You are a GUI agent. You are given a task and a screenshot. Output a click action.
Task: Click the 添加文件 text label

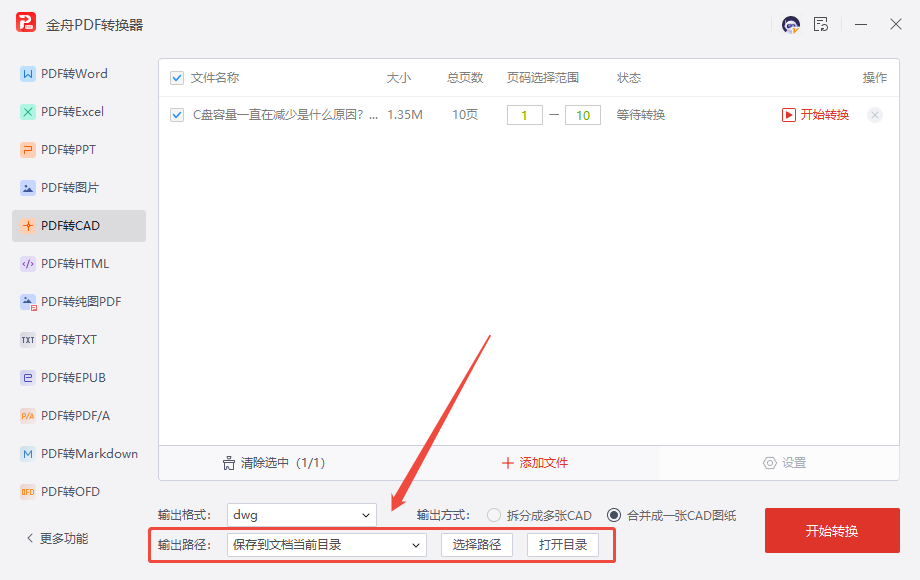tap(544, 463)
